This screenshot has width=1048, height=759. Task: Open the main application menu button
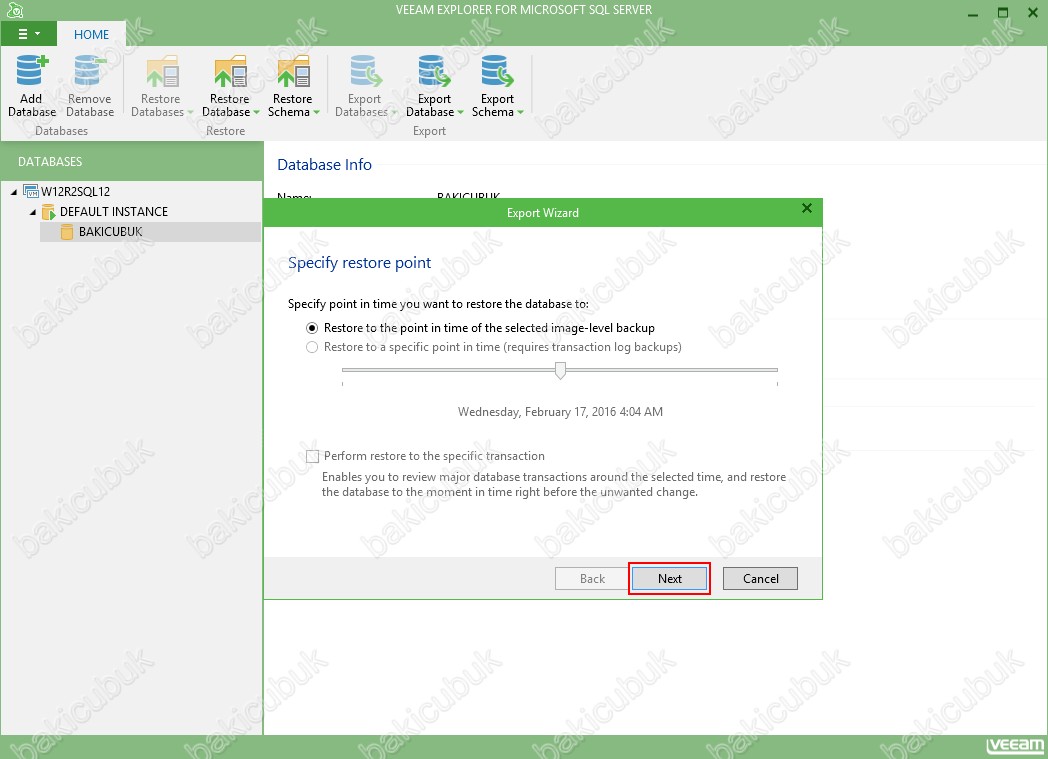[x=28, y=34]
